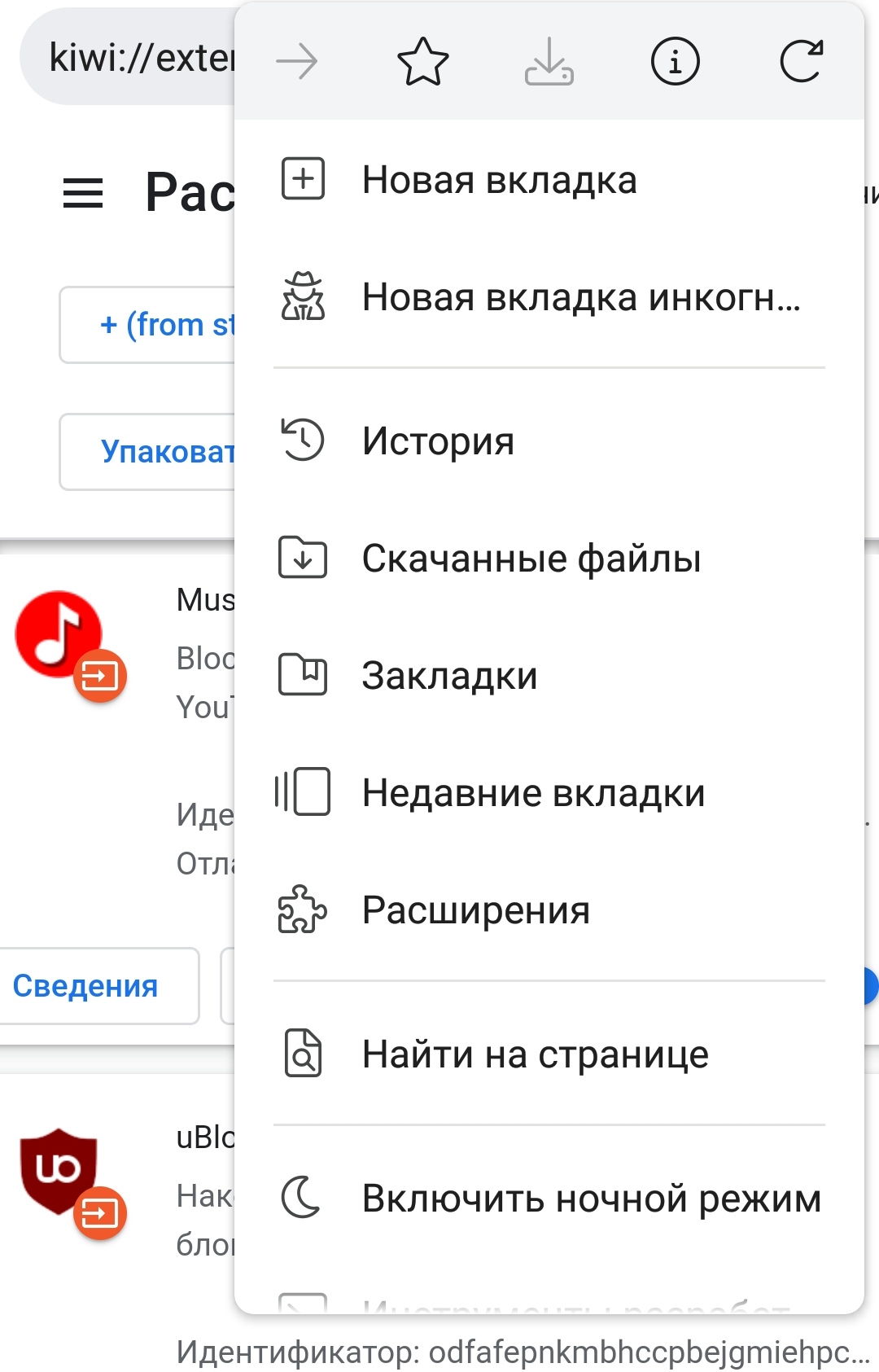Tap the extensions puzzle piece icon

coord(303,909)
